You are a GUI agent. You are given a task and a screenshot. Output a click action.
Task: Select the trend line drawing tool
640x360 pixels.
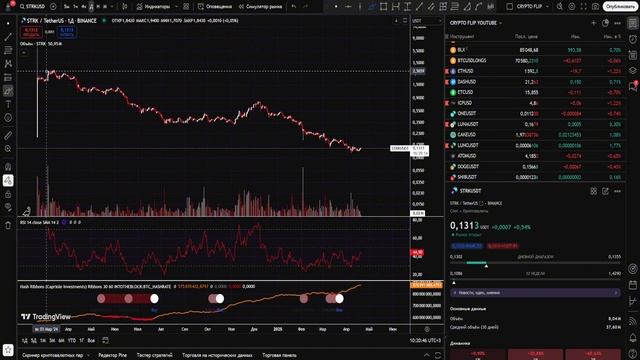8,37
